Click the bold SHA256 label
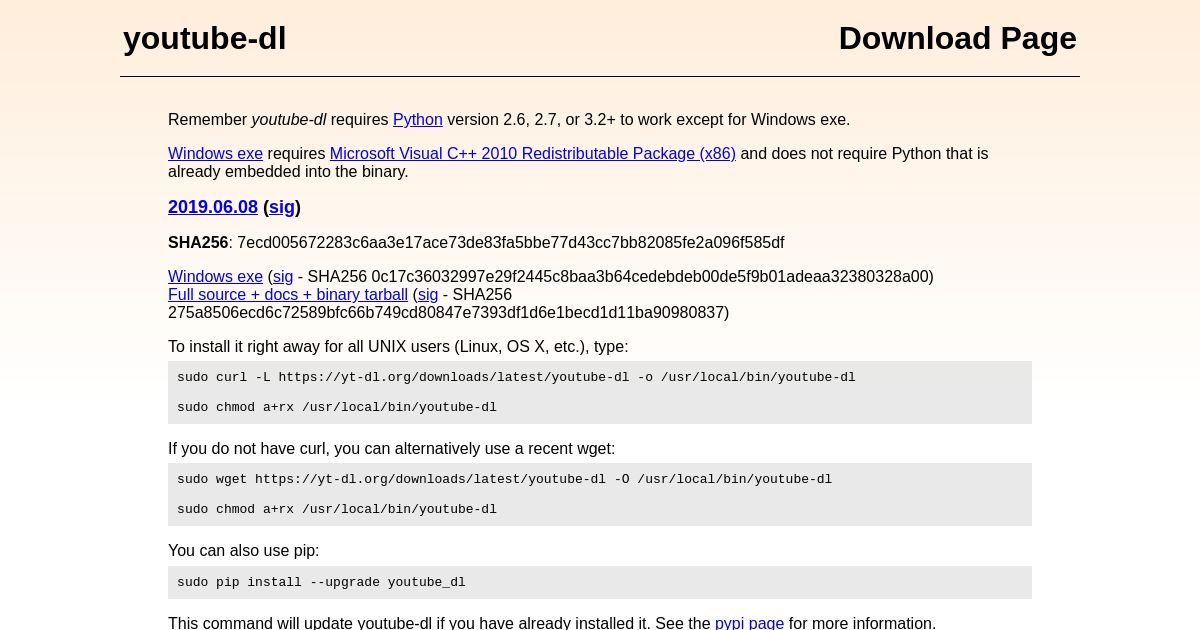 coord(198,243)
